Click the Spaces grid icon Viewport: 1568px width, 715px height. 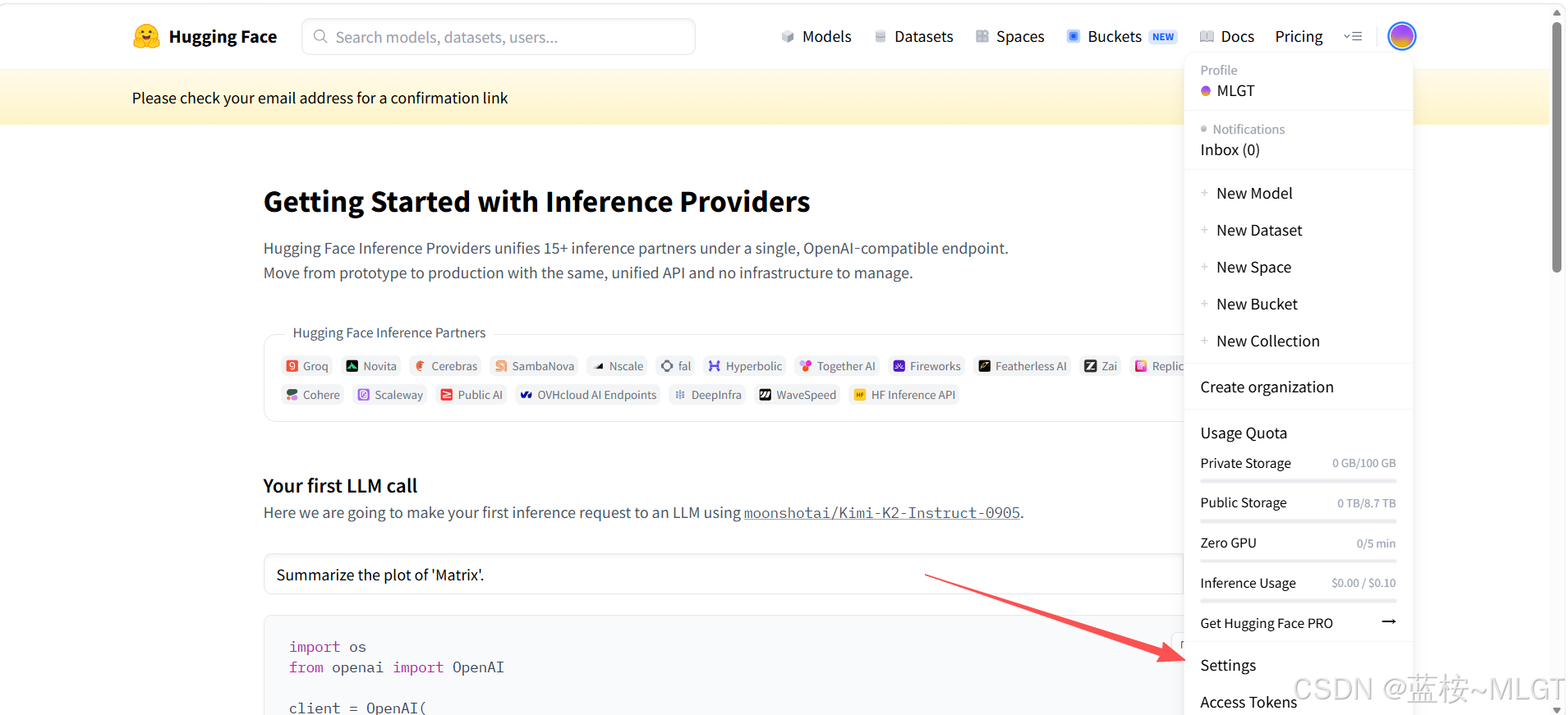[982, 37]
